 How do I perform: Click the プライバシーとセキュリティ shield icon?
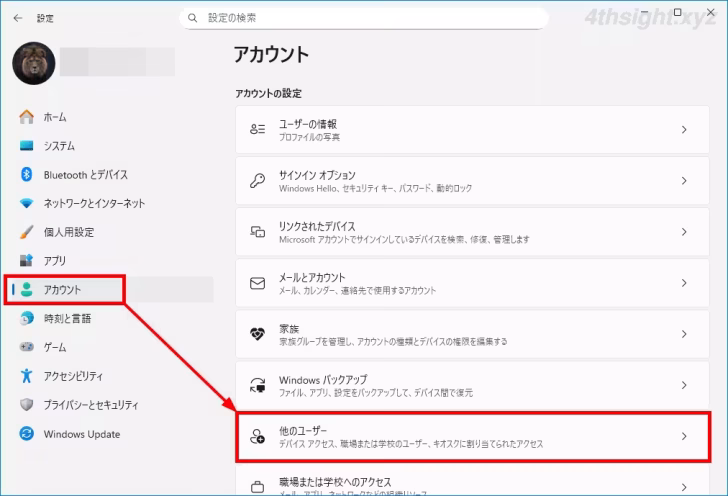point(27,405)
